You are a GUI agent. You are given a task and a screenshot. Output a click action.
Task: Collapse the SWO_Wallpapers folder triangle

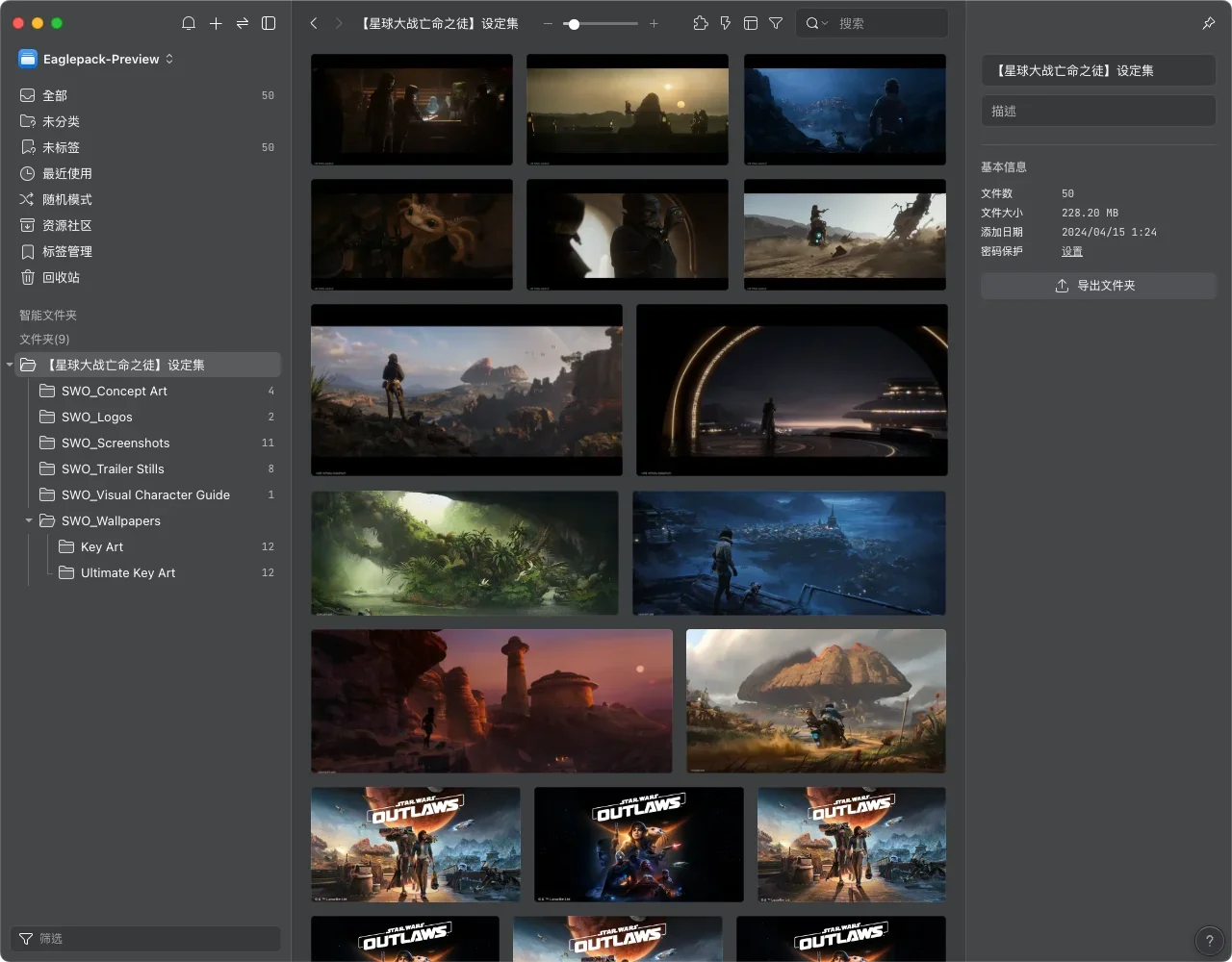[29, 520]
